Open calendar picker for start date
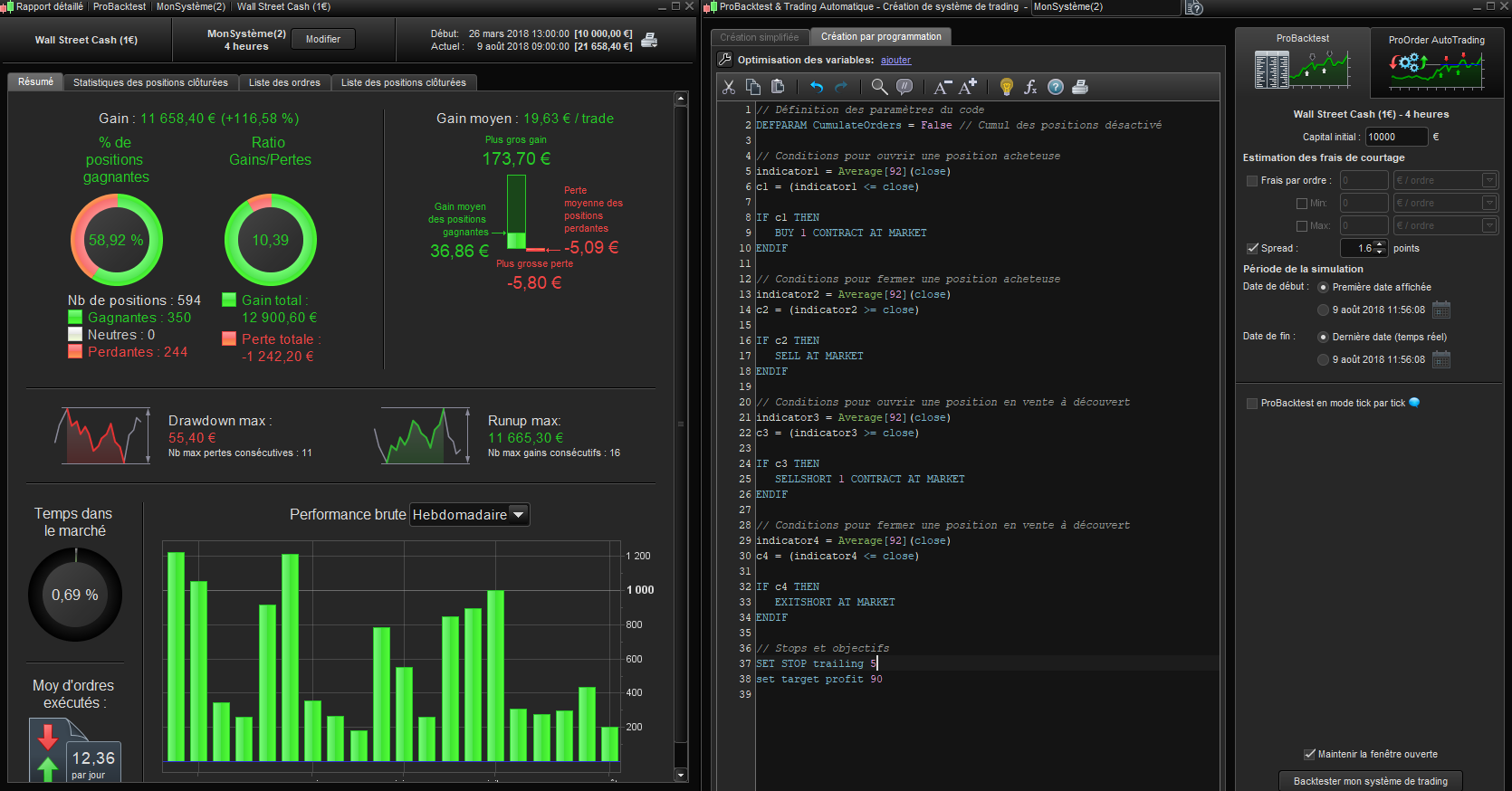Image resolution: width=1512 pixels, height=791 pixels. pos(1441,310)
